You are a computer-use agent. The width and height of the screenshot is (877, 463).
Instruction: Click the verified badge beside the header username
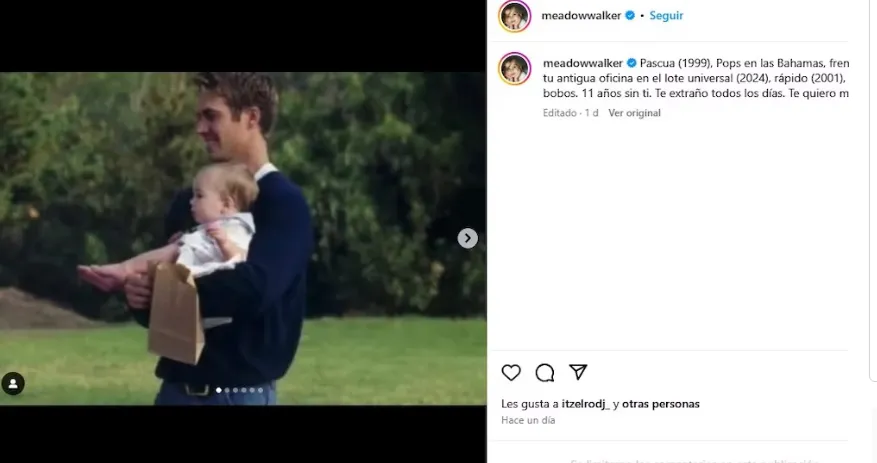tap(630, 16)
